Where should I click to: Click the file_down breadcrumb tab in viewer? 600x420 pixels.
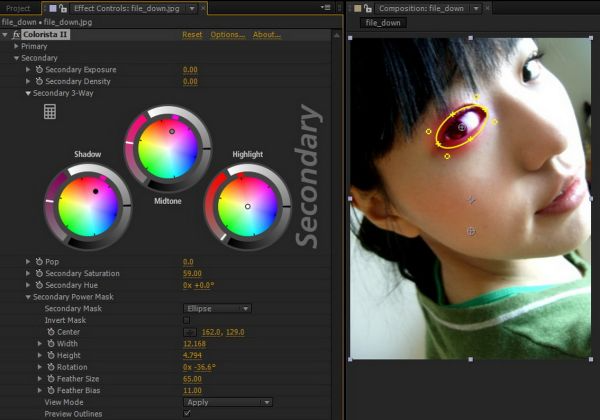pyautogui.click(x=383, y=23)
